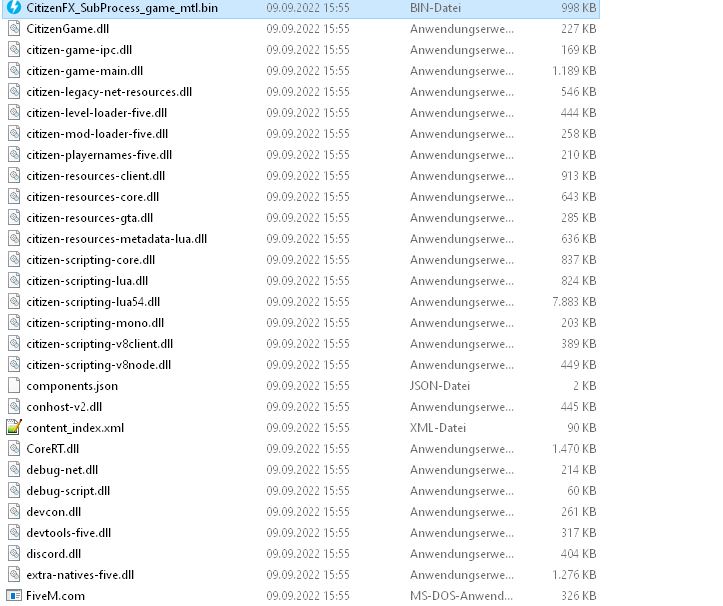Screen dimensions: 723x606
Task: Click the 7.883 KB size value
Action: pyautogui.click(x=574, y=302)
